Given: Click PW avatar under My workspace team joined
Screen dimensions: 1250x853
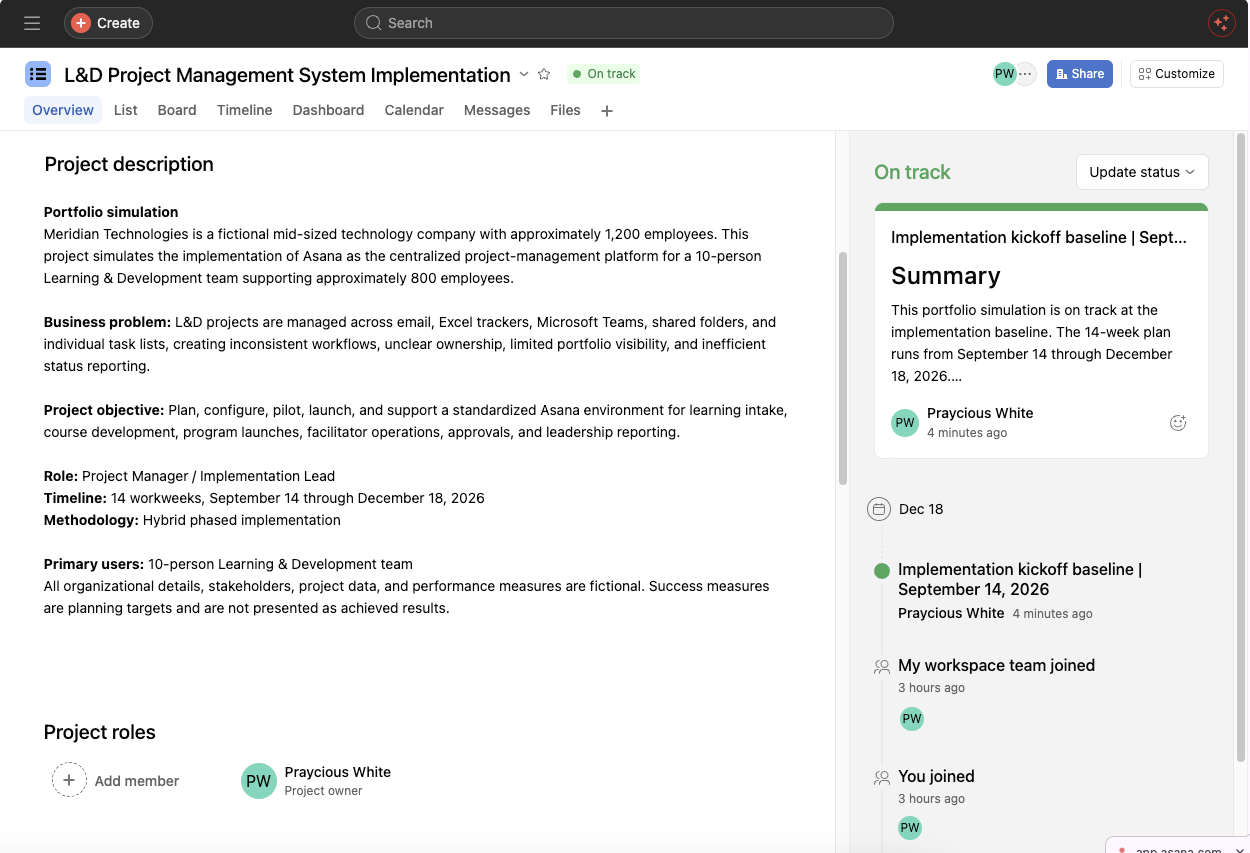Looking at the screenshot, I should (x=911, y=718).
